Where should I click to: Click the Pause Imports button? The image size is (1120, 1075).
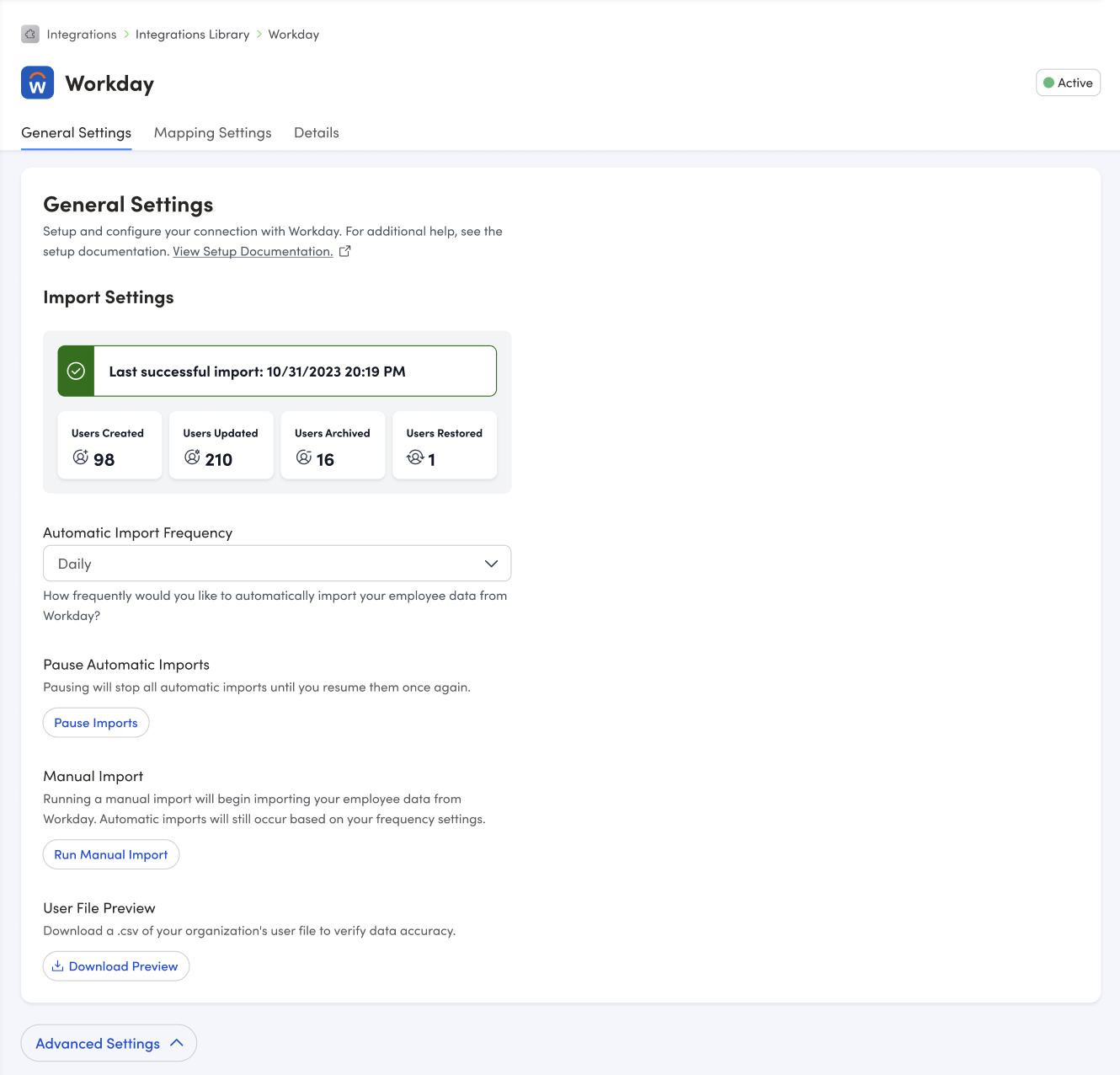click(96, 723)
